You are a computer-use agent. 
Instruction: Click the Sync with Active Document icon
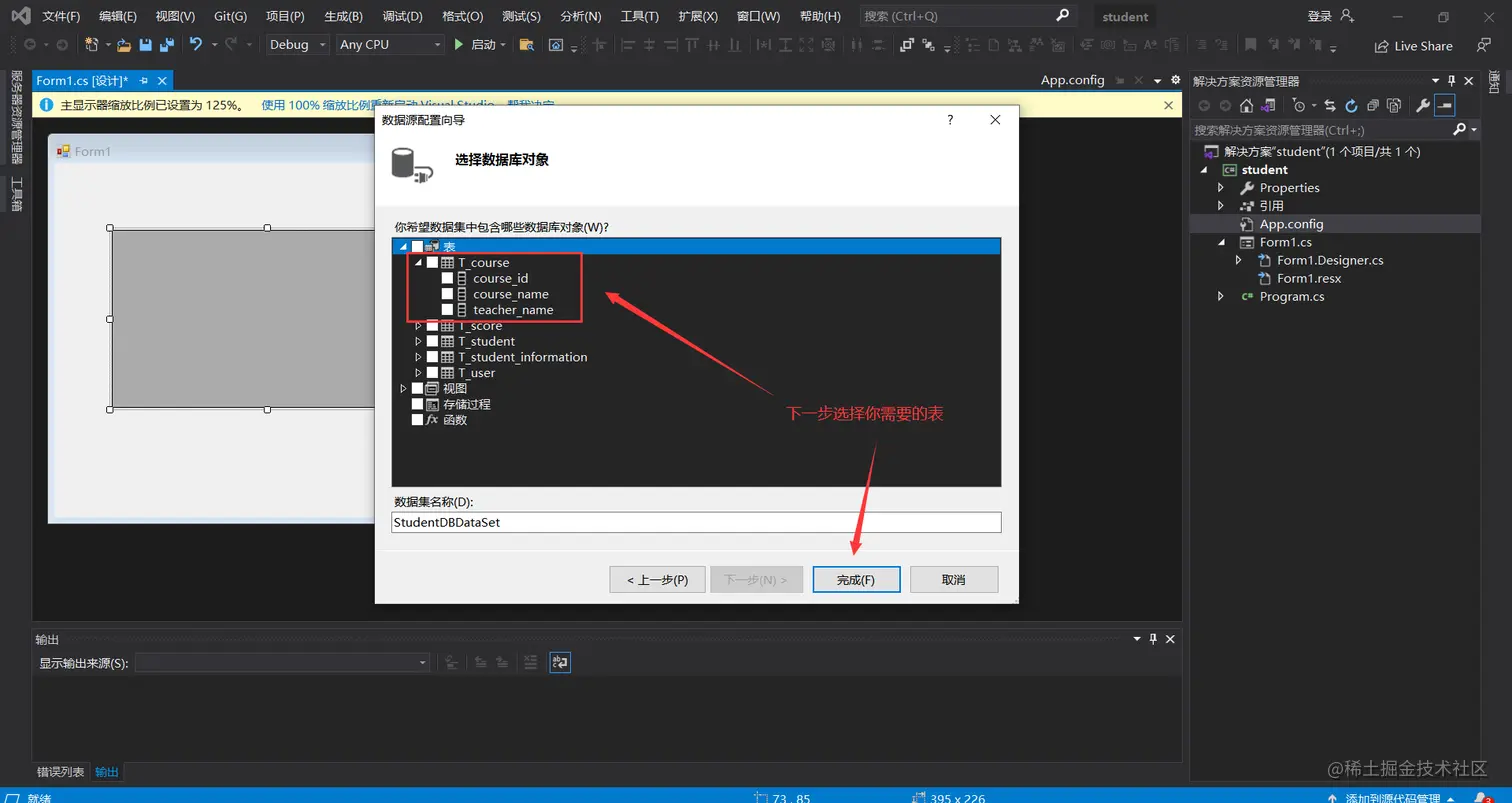tap(1330, 105)
